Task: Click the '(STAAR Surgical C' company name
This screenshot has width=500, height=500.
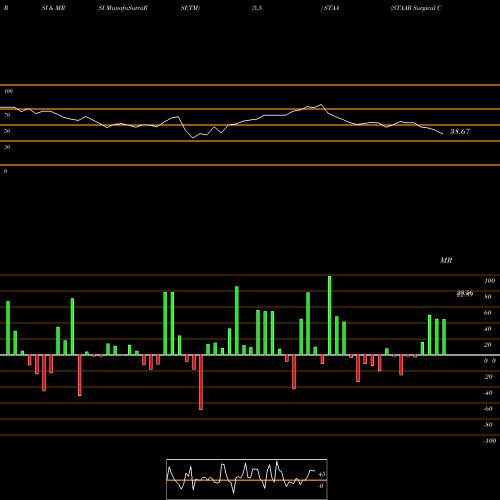Action: 416,8
